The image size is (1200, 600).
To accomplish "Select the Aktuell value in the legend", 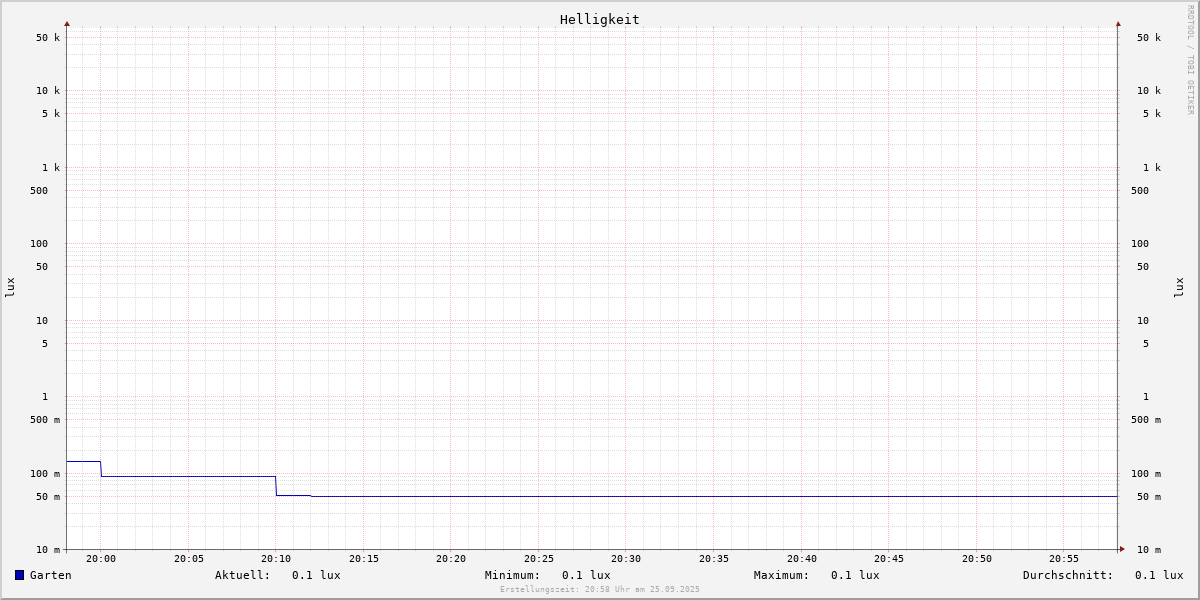I will 316,575.
